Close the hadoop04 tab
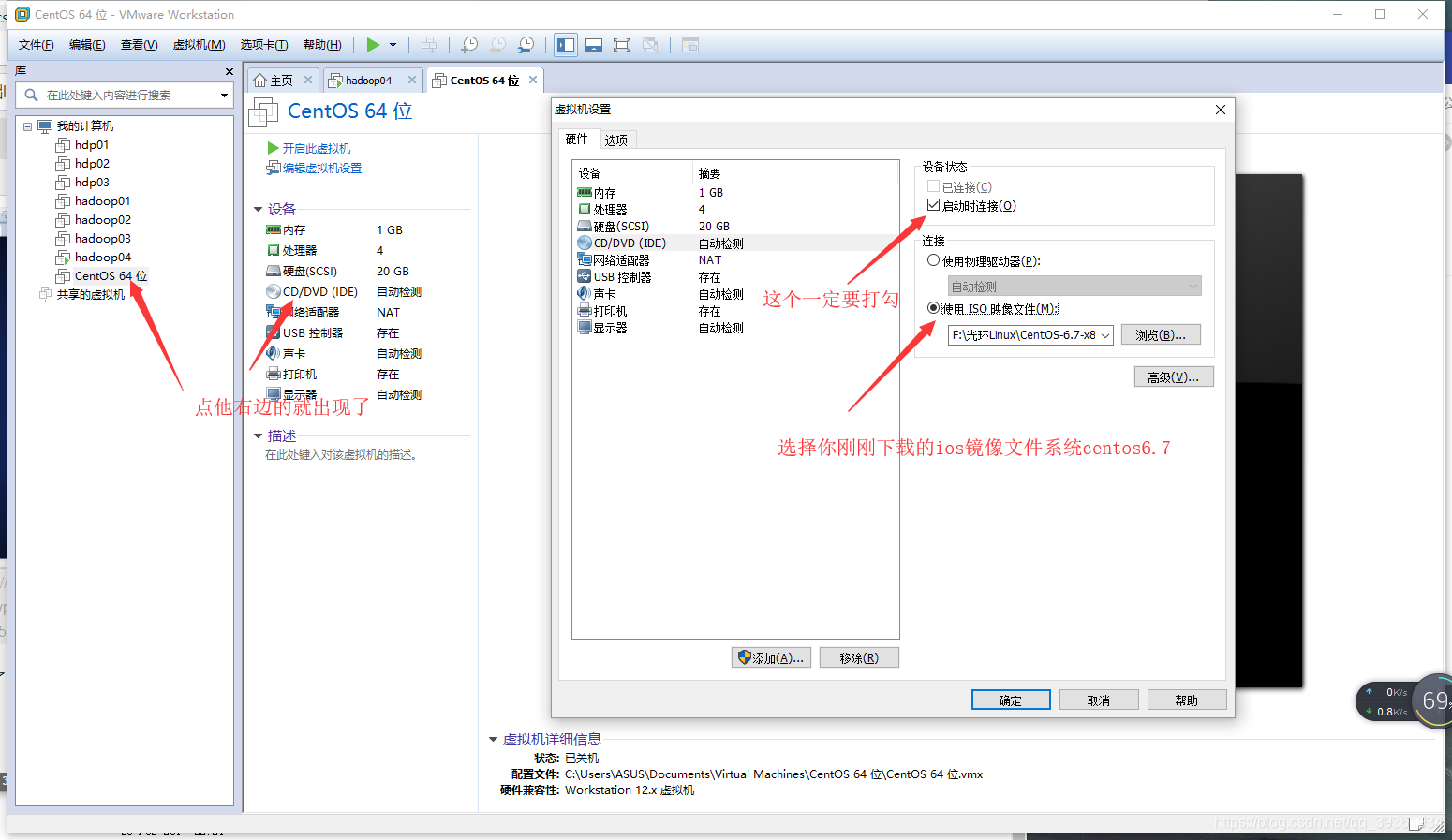The height and width of the screenshot is (840, 1452). coord(412,80)
